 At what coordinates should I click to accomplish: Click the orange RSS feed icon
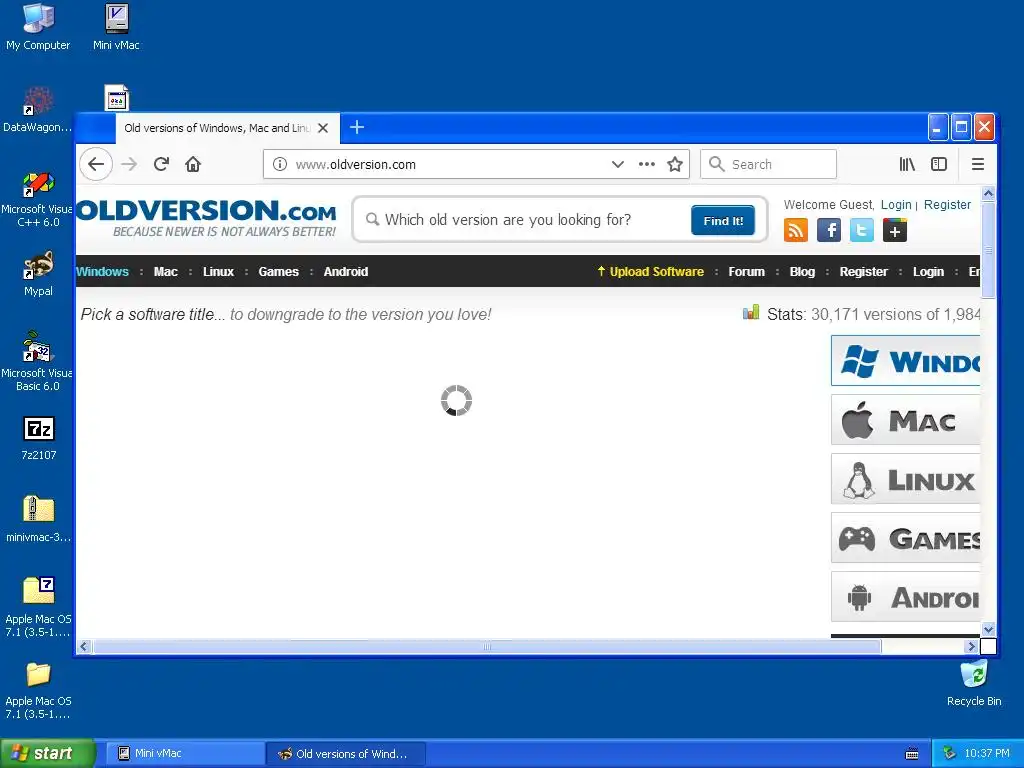795,230
